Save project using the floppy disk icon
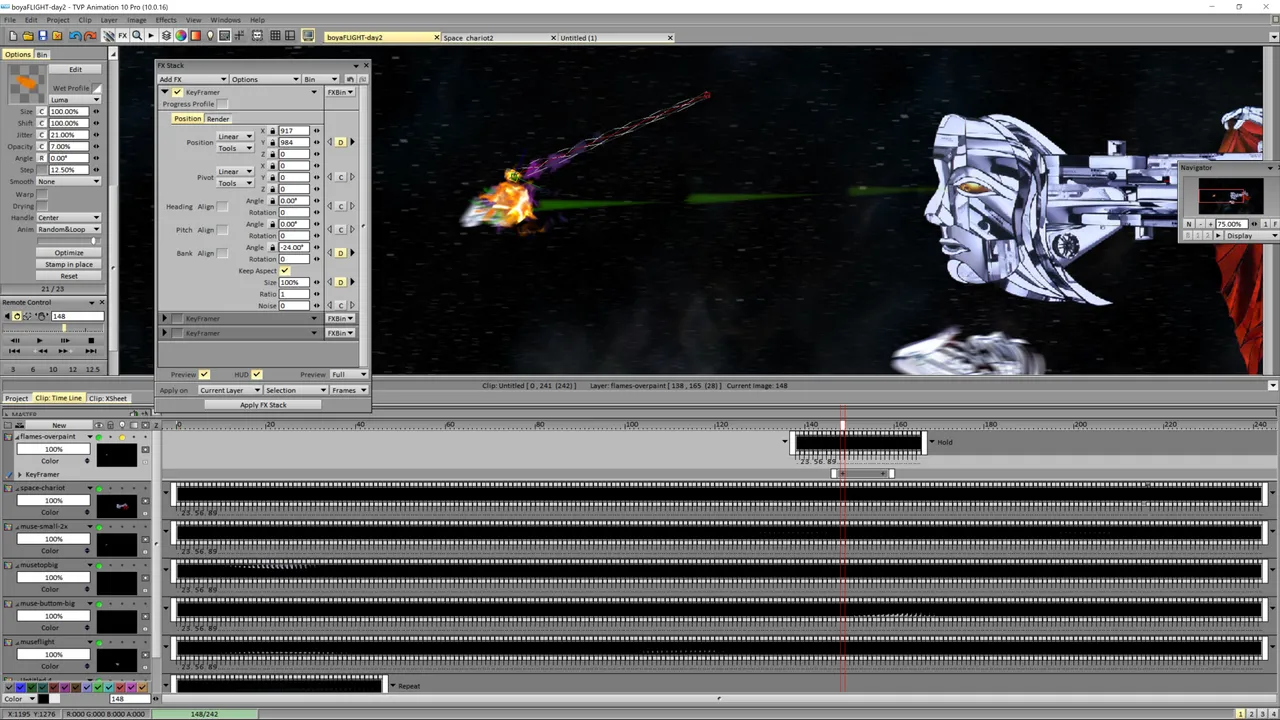1280x720 pixels. click(x=42, y=36)
